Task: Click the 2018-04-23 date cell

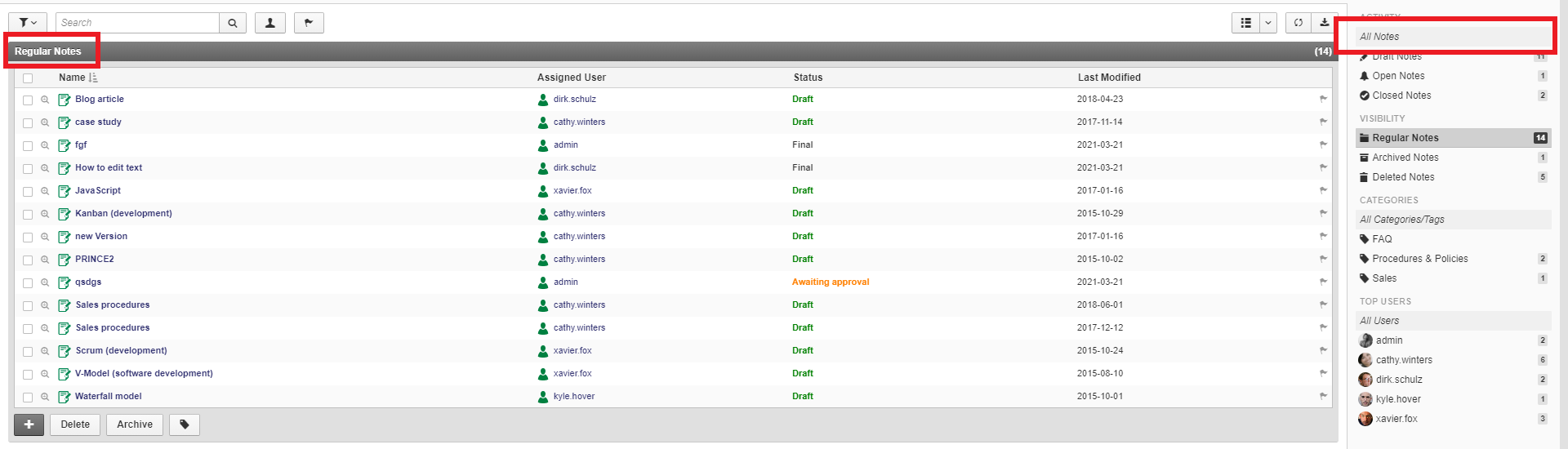Action: (x=1100, y=99)
